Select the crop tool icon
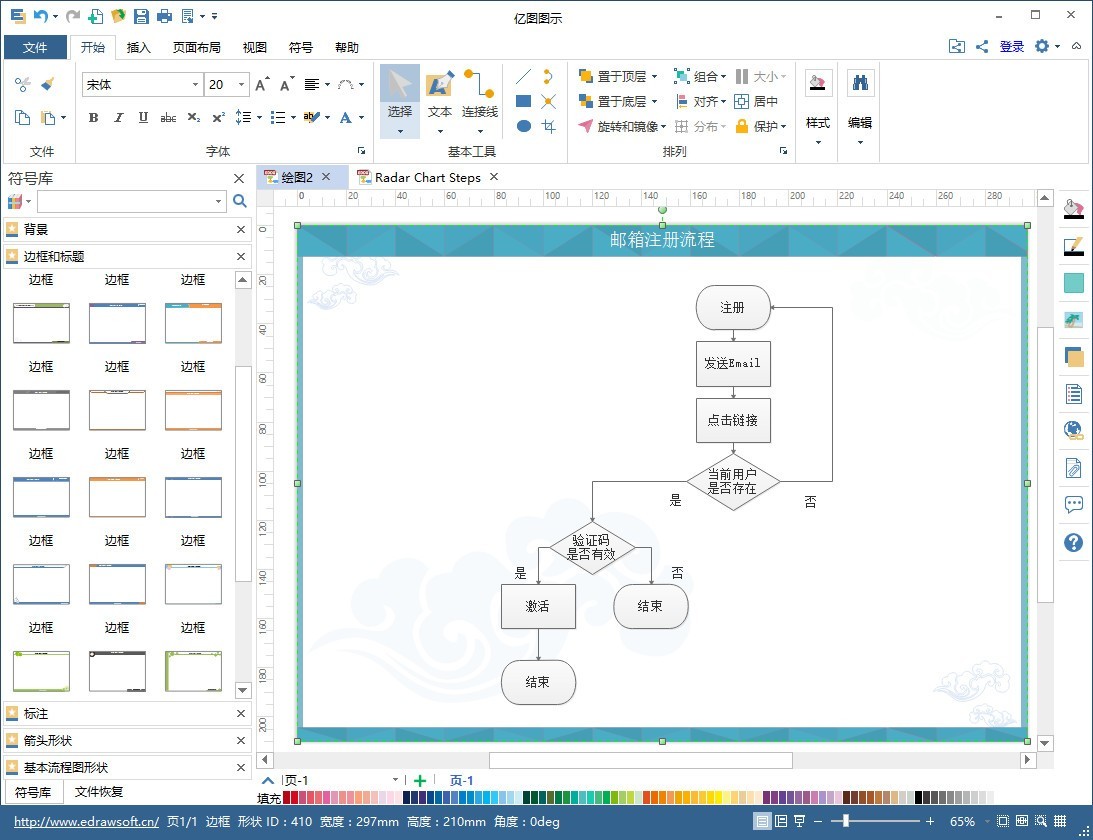The width and height of the screenshot is (1093, 840). tap(549, 126)
